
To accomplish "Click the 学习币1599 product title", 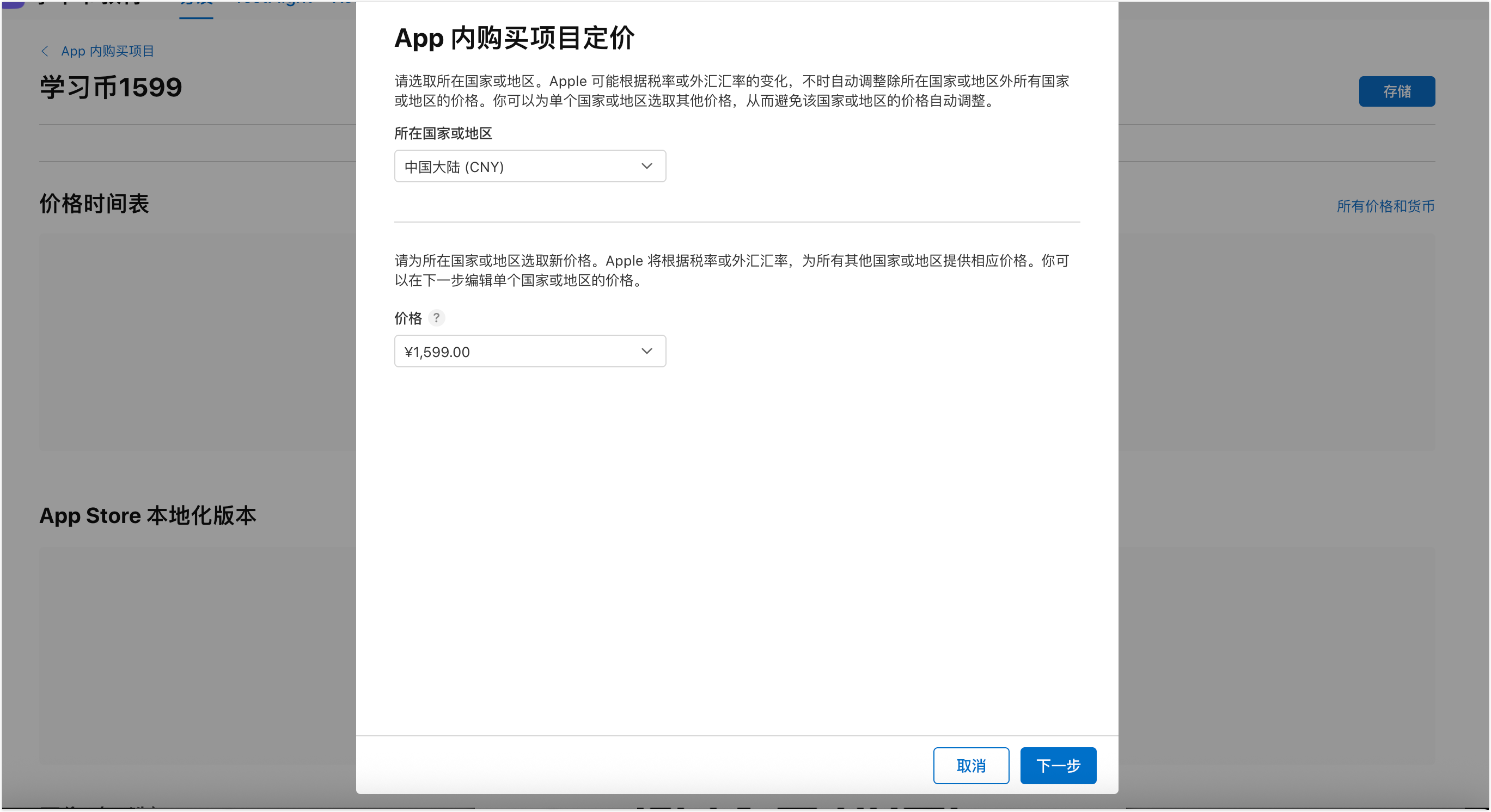I will coord(111,88).
